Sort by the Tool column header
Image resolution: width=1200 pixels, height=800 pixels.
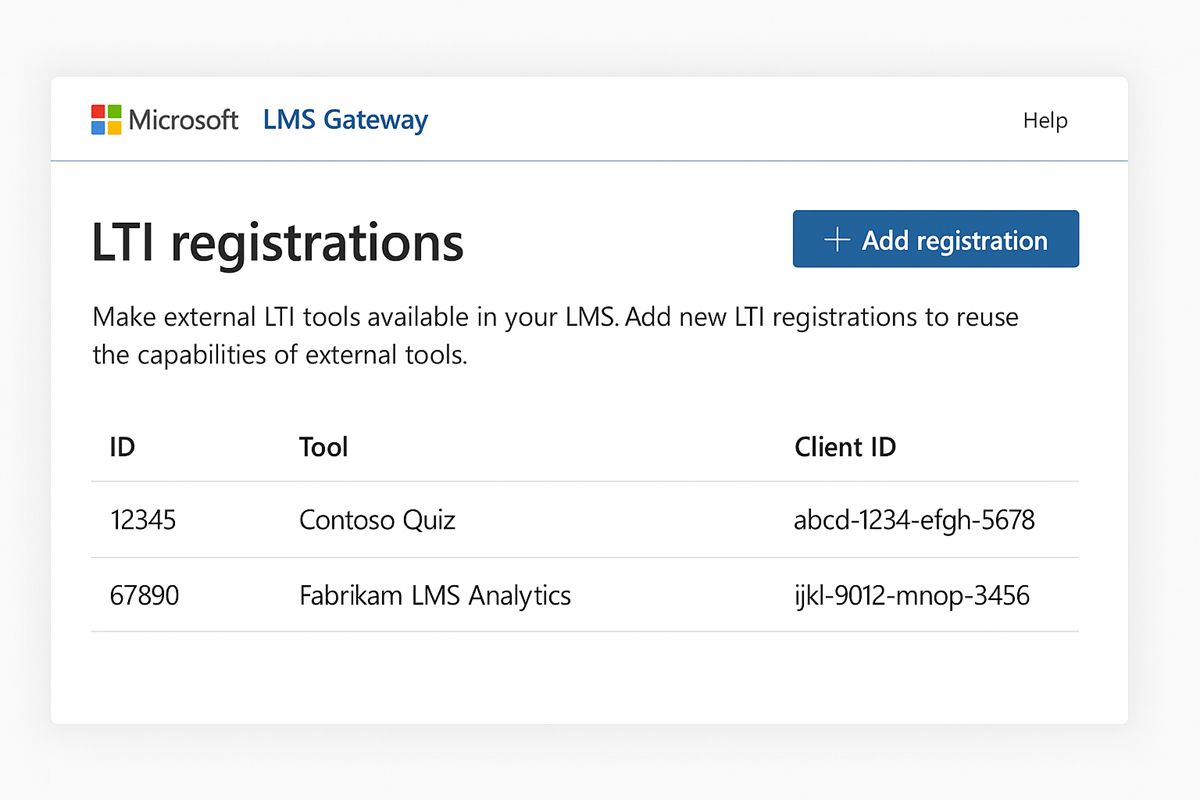[x=323, y=447]
